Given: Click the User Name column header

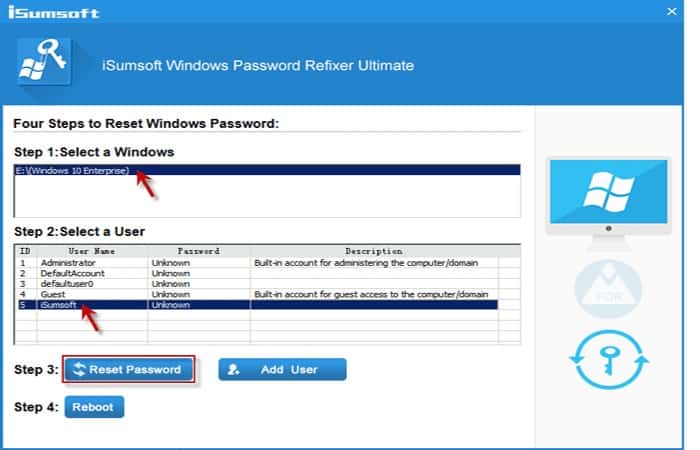Looking at the screenshot, I should point(92,251).
